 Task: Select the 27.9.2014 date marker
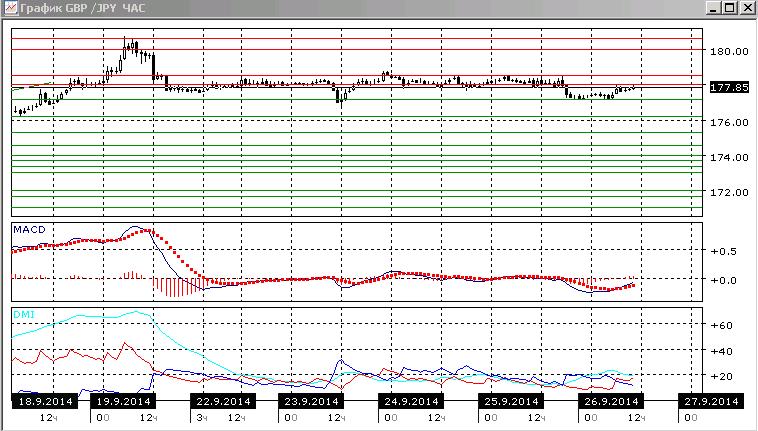point(711,402)
